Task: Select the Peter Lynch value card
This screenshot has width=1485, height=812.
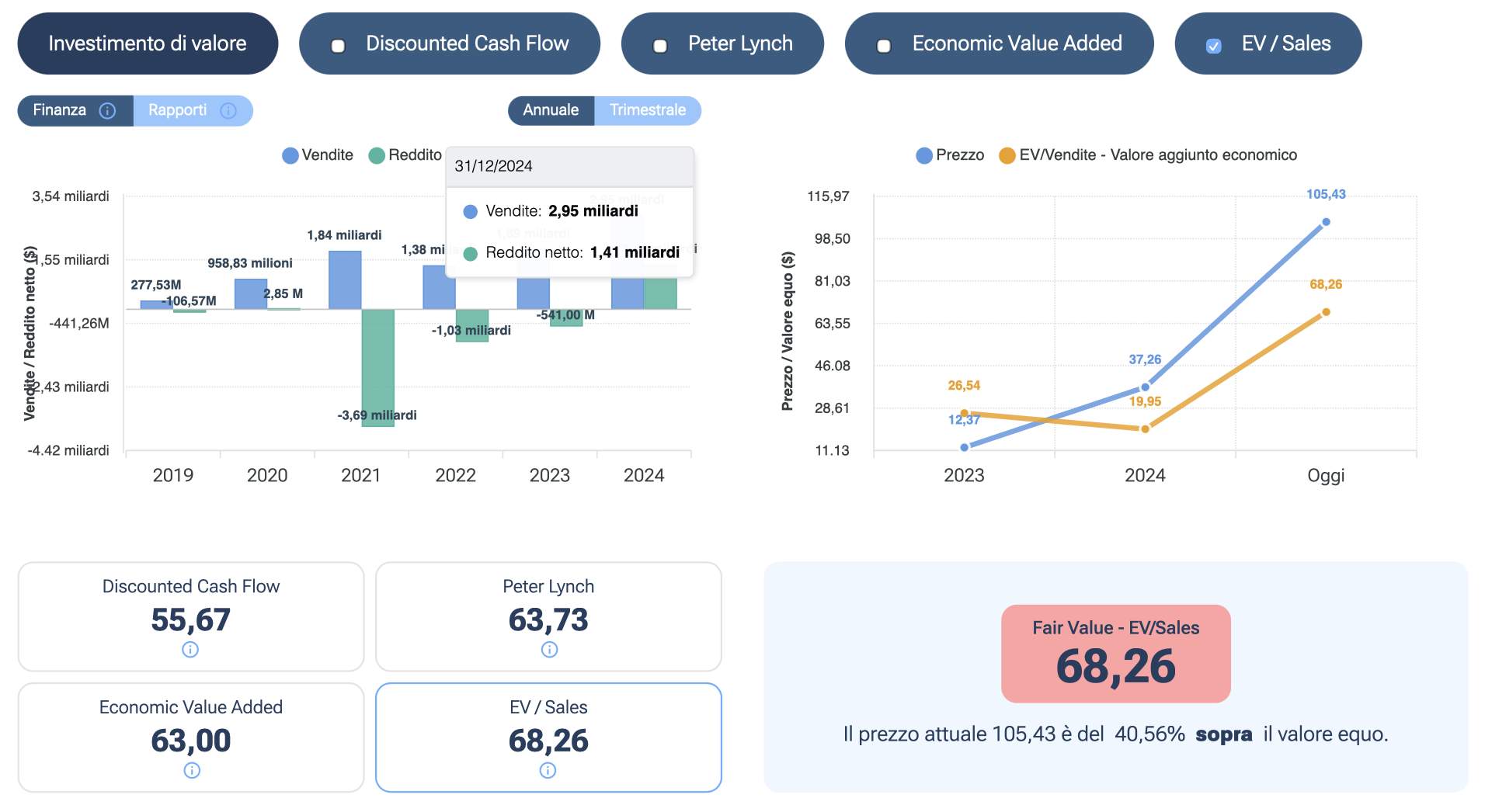Action: [548, 616]
